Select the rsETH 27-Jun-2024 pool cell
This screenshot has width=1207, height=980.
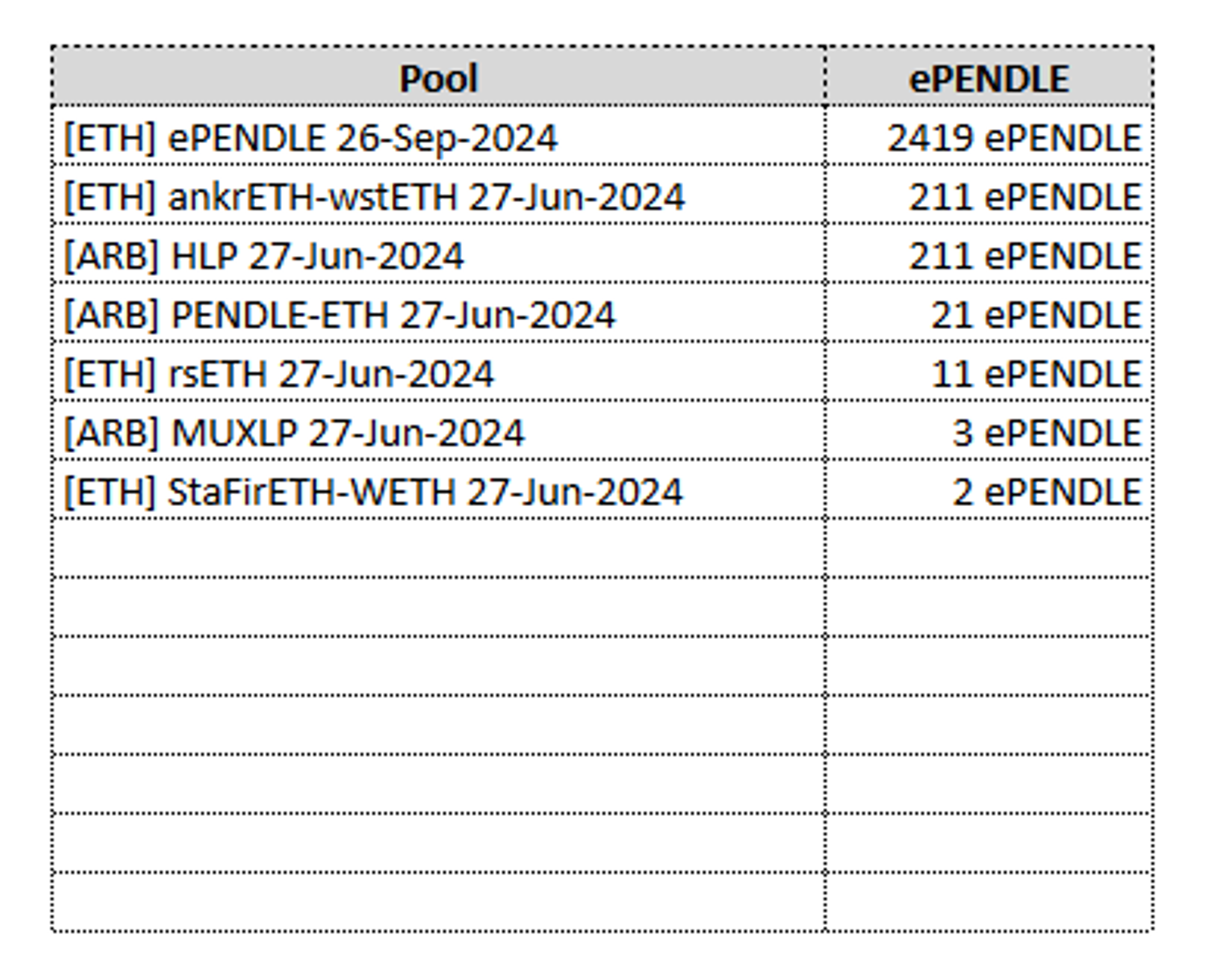tap(278, 374)
